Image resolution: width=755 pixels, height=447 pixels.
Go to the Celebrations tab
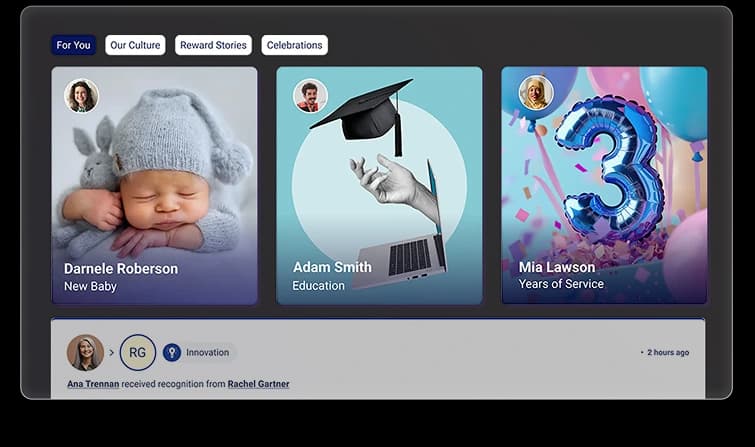click(294, 45)
